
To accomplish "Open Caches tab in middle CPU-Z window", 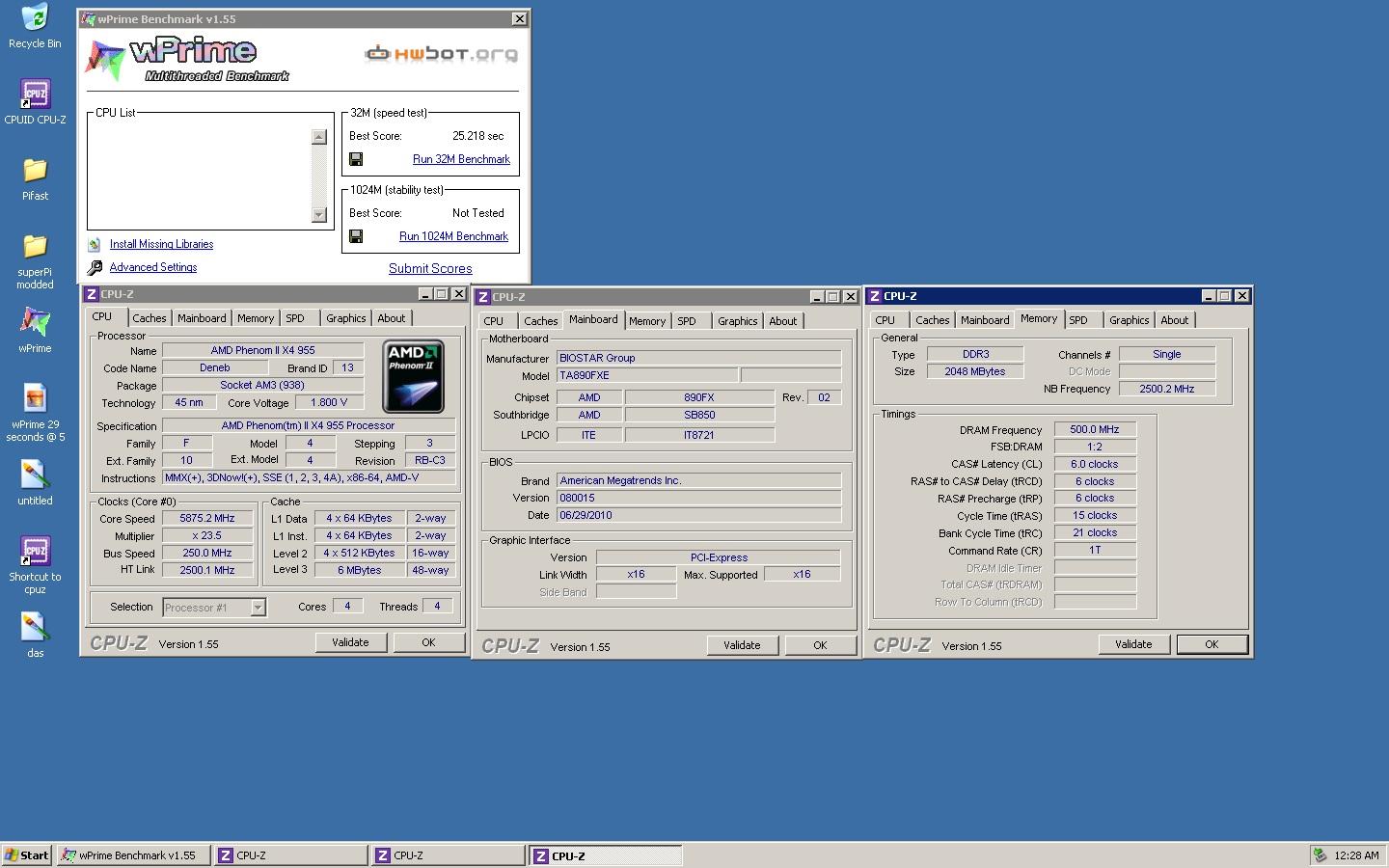I will click(x=541, y=321).
